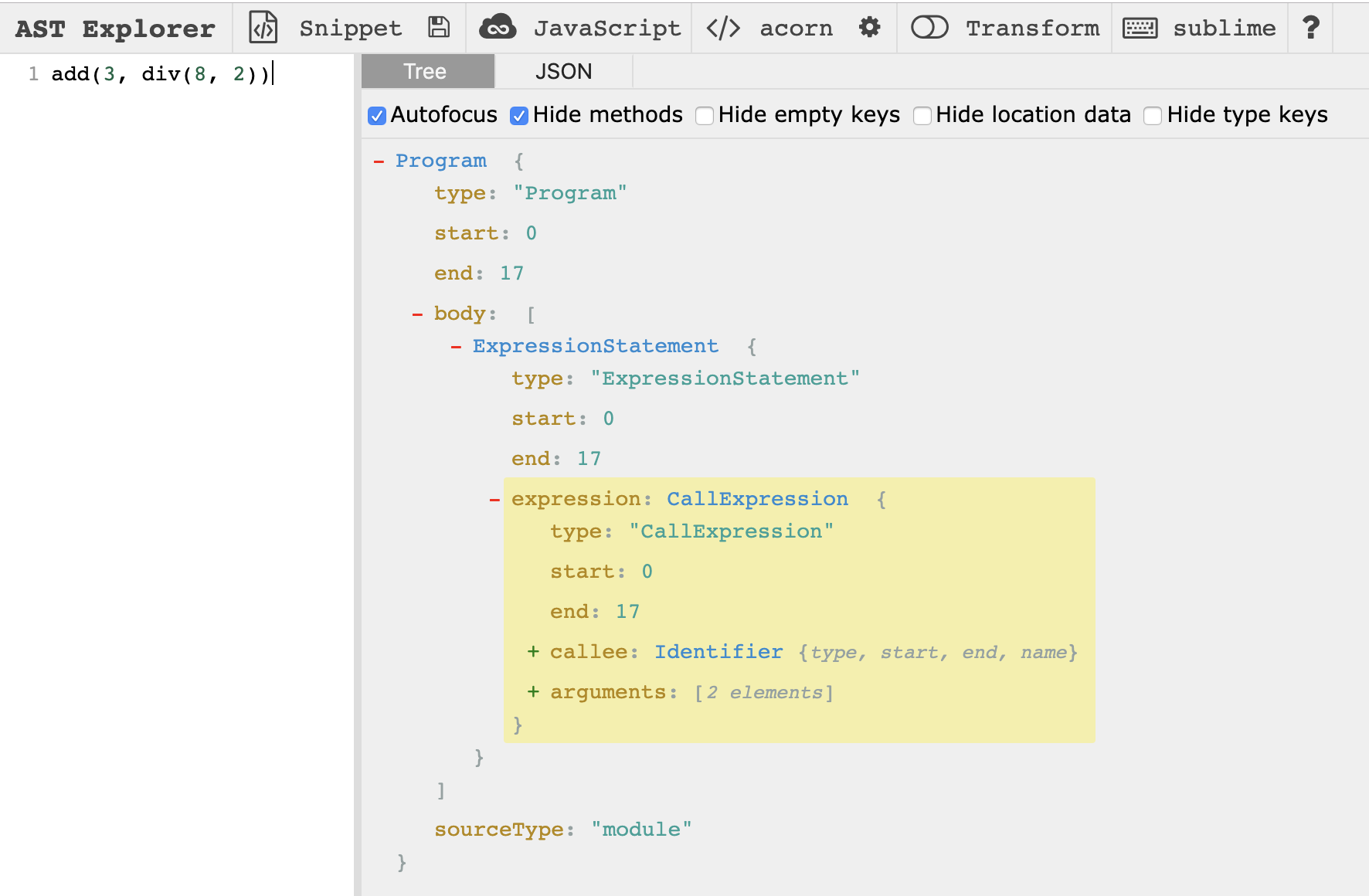Uncheck Hide methods checkbox
Viewport: 1369px width, 896px height.
pyautogui.click(x=519, y=116)
